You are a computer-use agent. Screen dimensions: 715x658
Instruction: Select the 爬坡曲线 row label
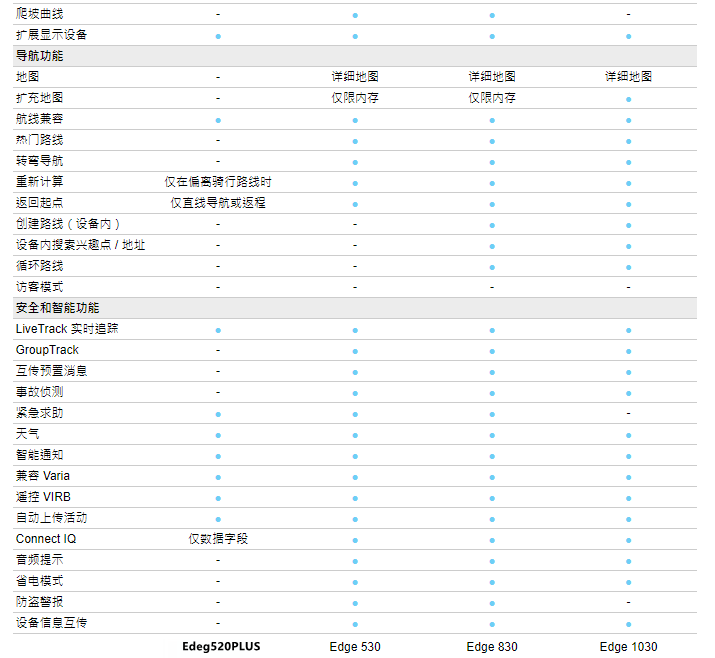coord(39,14)
